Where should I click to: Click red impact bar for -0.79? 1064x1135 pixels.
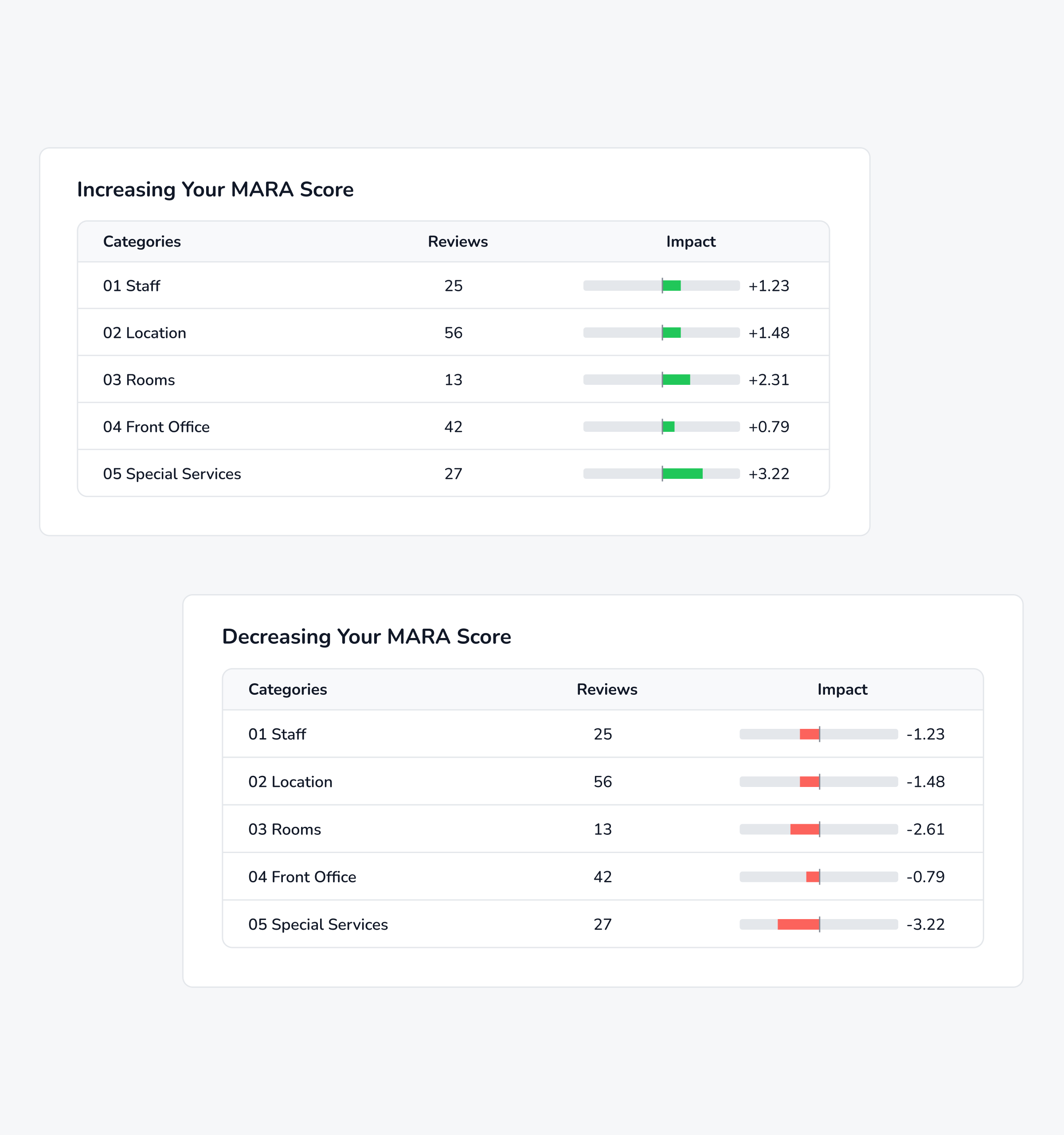pos(813,877)
